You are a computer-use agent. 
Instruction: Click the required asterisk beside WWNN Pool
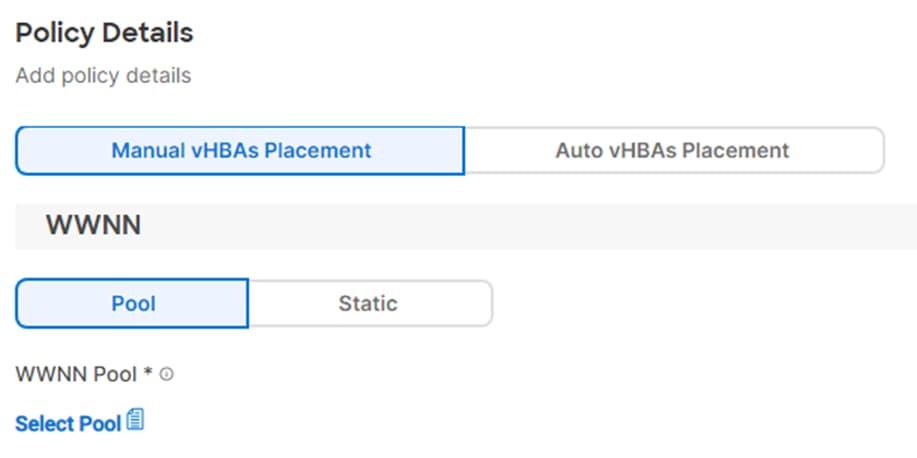pos(147,372)
